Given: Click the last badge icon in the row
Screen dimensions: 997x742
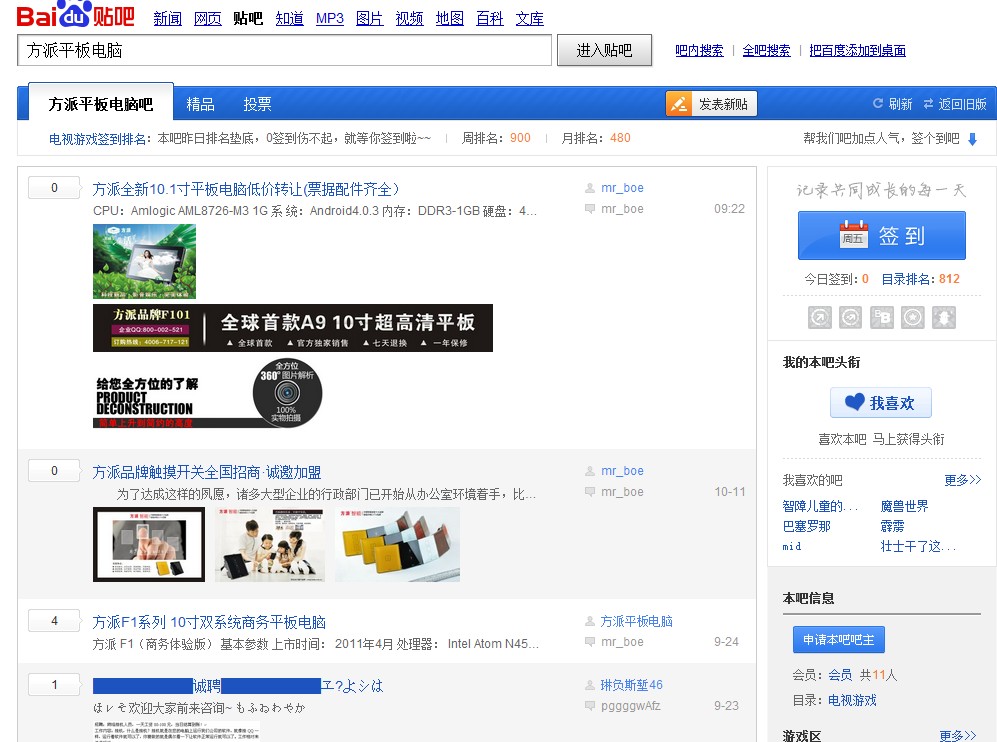Looking at the screenshot, I should pos(944,317).
